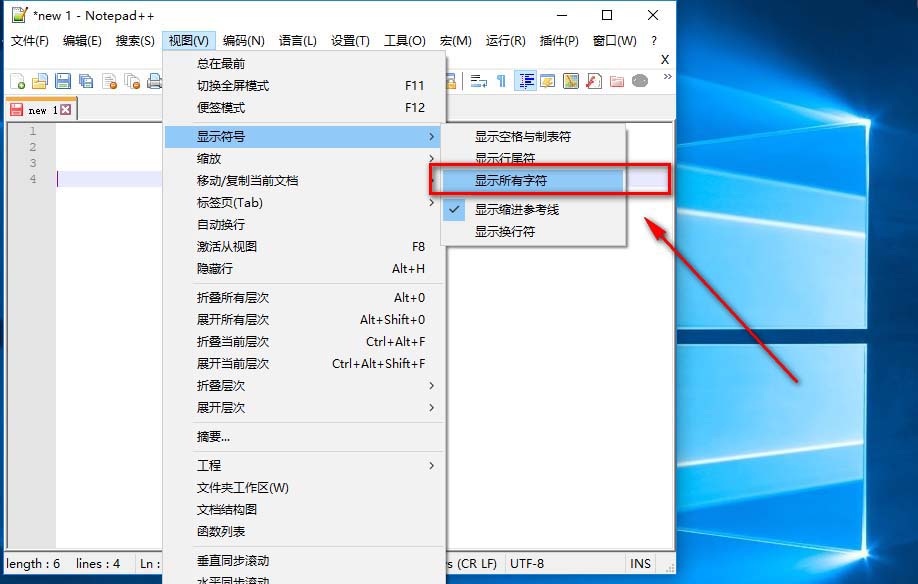
Task: Click the Indent Guide toolbar icon
Action: click(524, 81)
